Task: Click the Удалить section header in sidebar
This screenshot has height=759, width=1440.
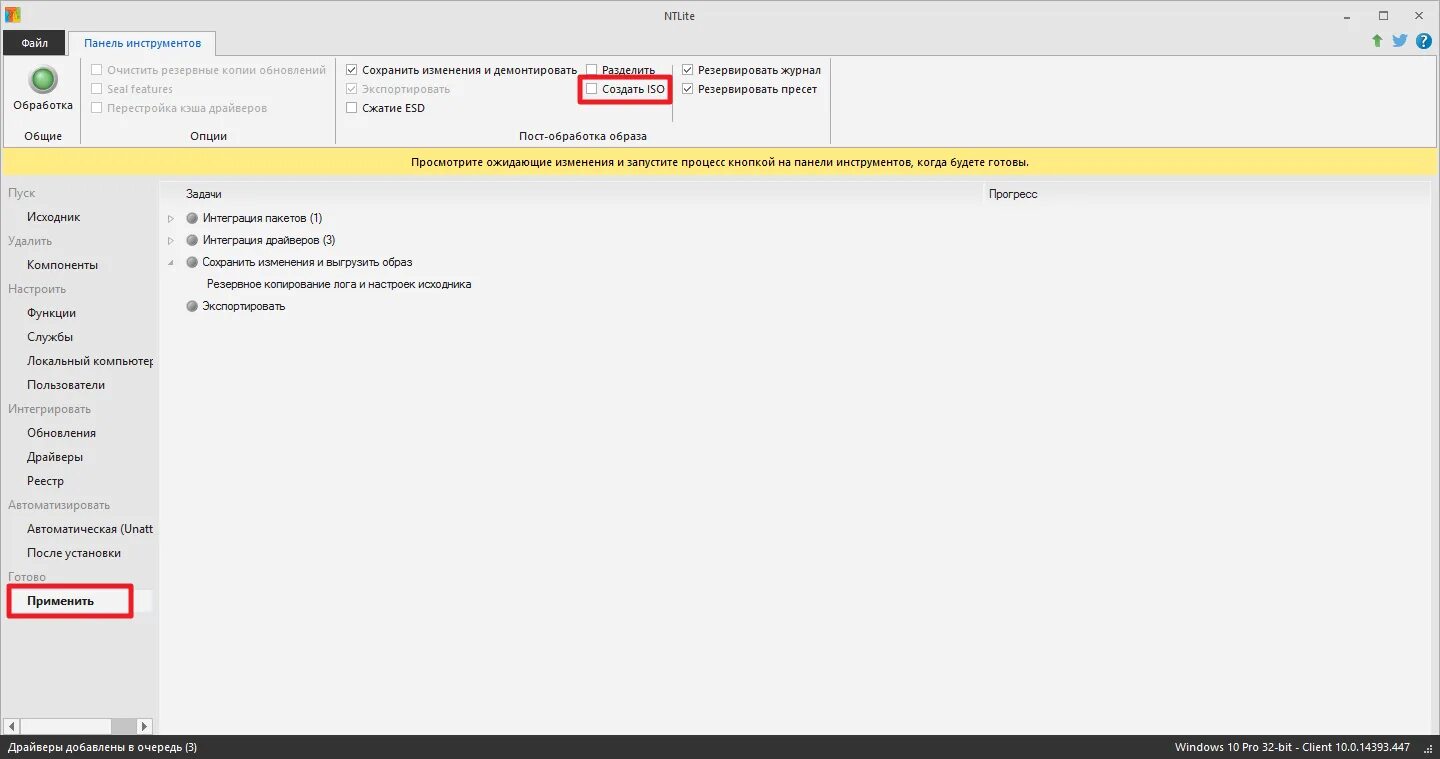Action: click(x=30, y=241)
